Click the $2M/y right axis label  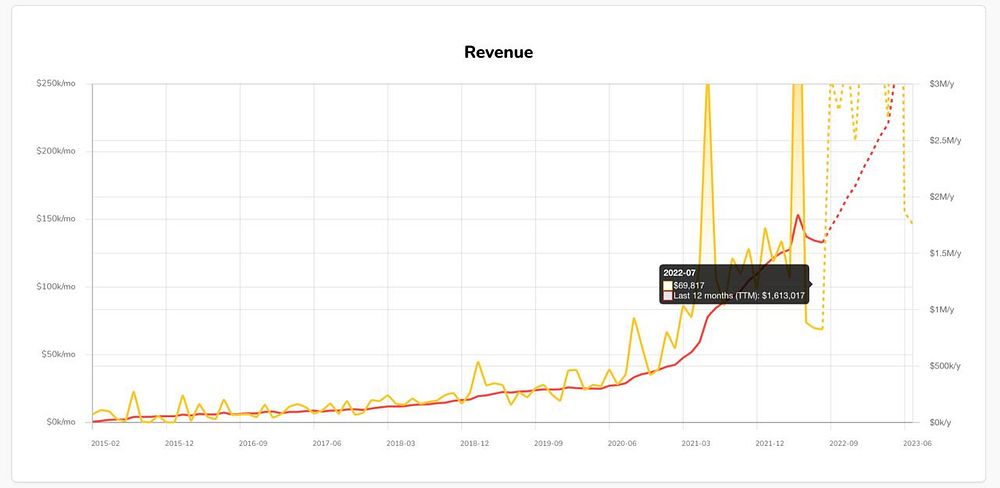point(941,196)
